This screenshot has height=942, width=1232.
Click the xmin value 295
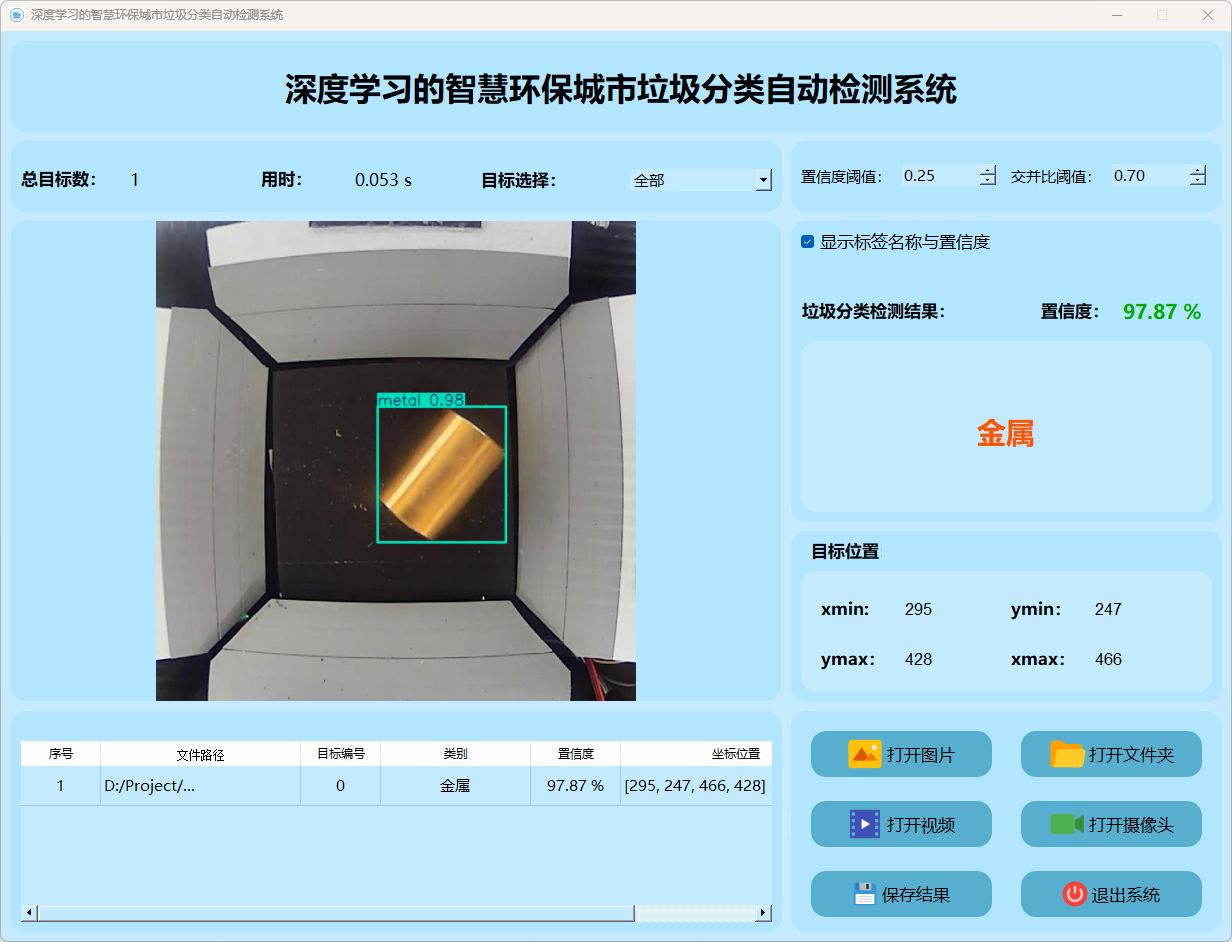918,609
